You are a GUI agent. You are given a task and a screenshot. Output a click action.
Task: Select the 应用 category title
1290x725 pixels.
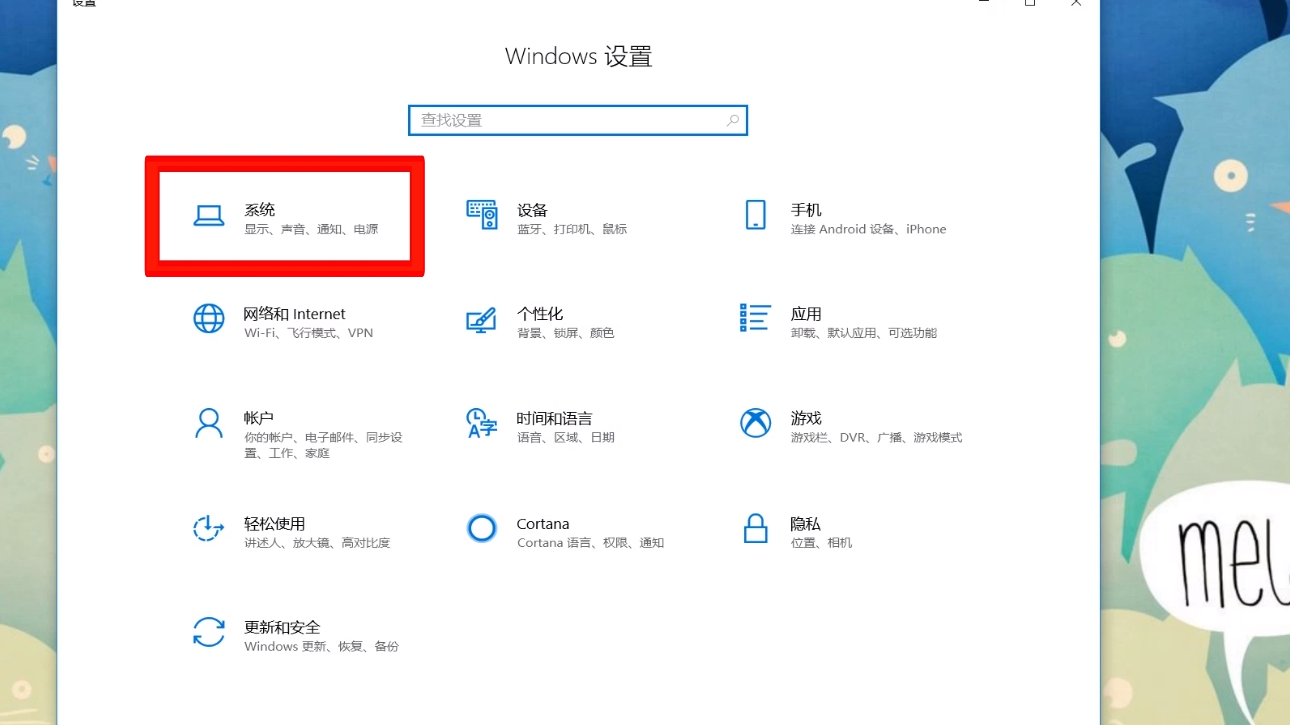click(x=806, y=314)
